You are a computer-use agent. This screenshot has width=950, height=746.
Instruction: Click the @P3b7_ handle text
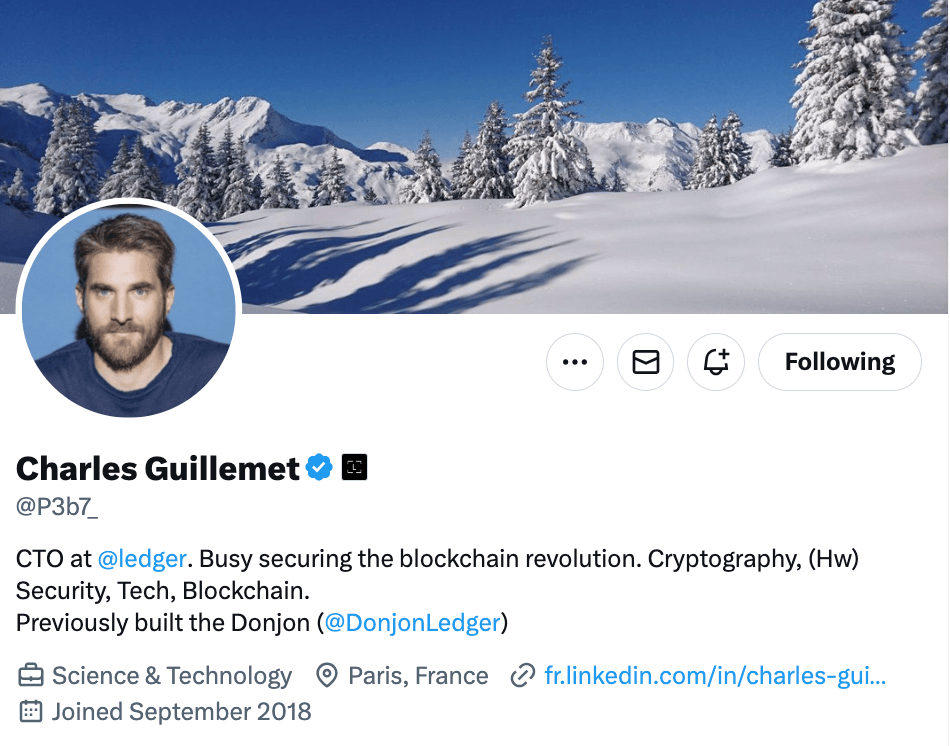pyautogui.click(x=57, y=507)
